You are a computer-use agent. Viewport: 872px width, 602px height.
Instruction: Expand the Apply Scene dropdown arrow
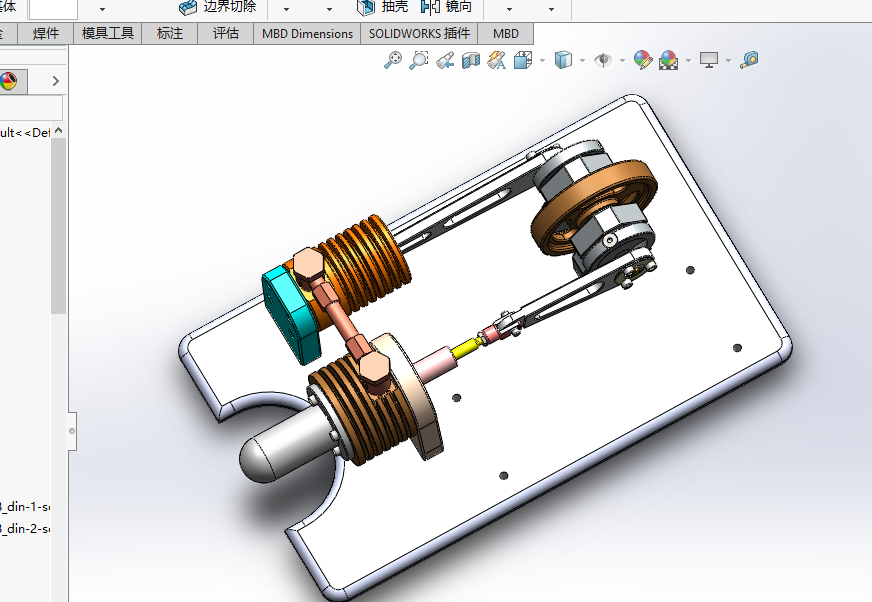pos(688,60)
